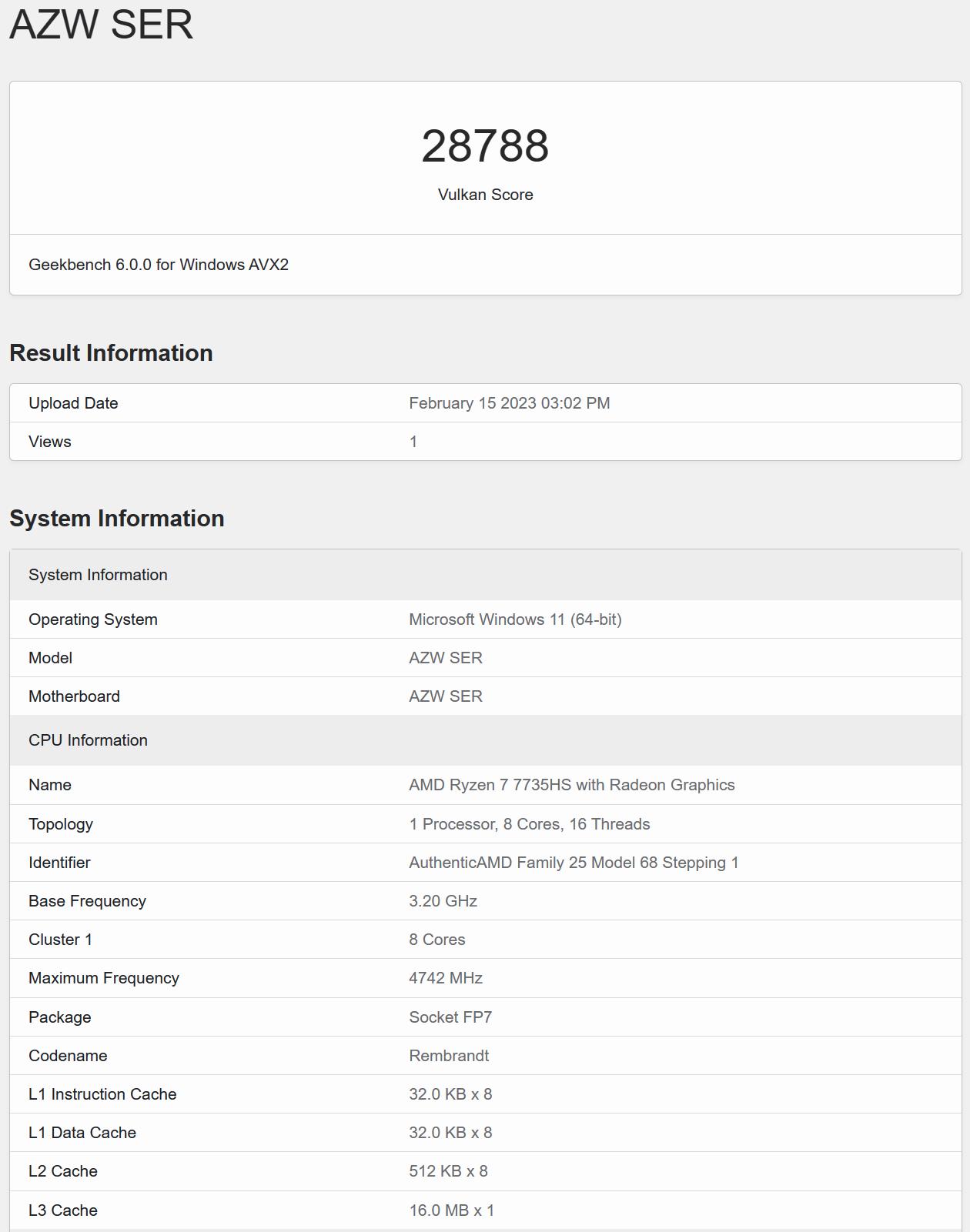The image size is (970, 1232).
Task: Click the L1 Instruction Cache label
Action: 102,1094
